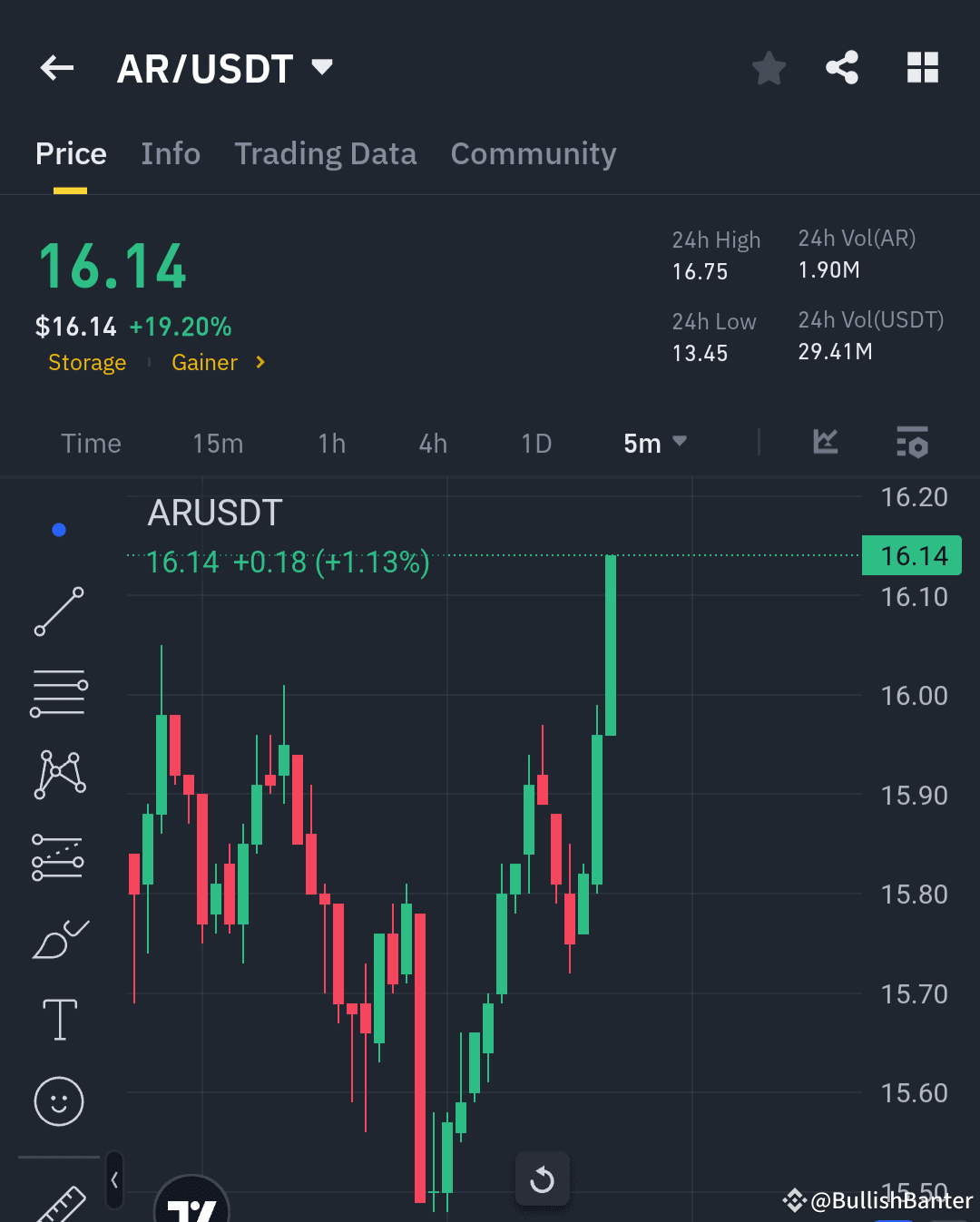
Task: Select the 1D timeframe
Action: [536, 443]
